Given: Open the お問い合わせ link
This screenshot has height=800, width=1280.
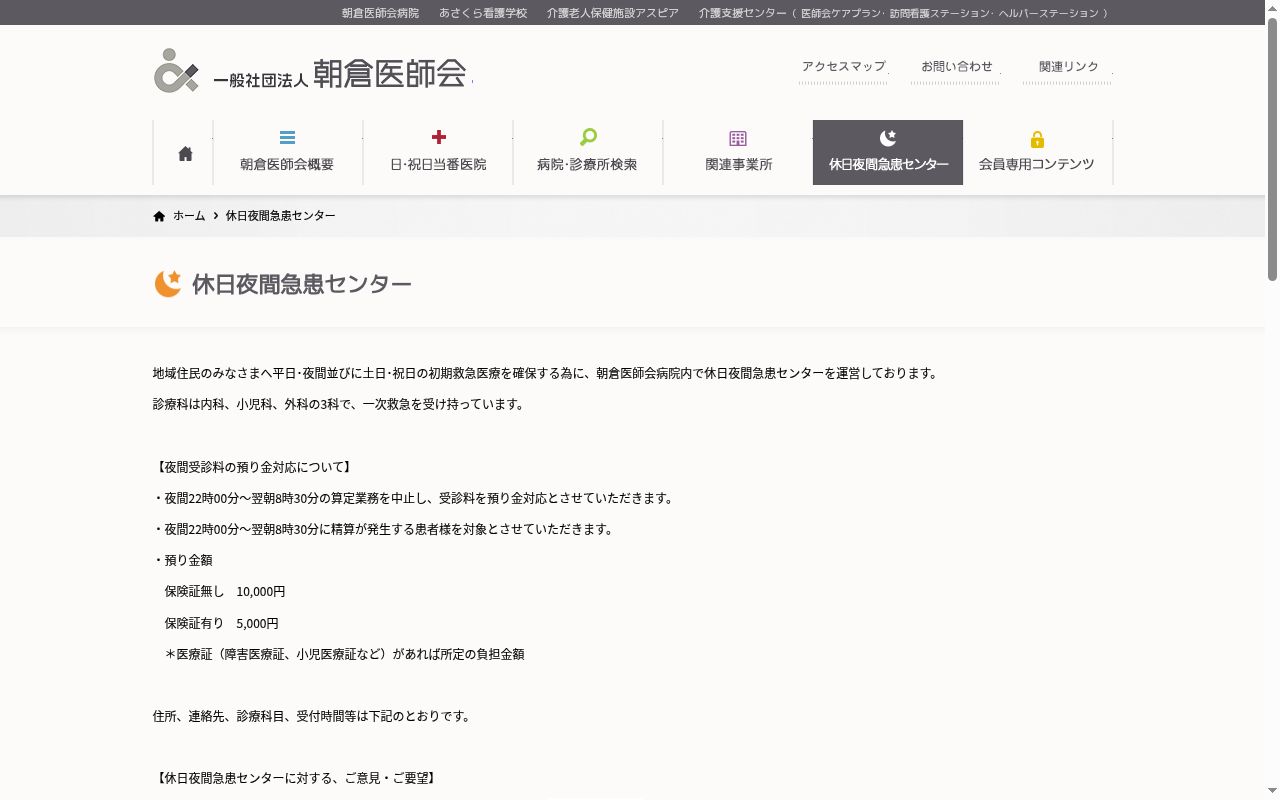Looking at the screenshot, I should 957,66.
